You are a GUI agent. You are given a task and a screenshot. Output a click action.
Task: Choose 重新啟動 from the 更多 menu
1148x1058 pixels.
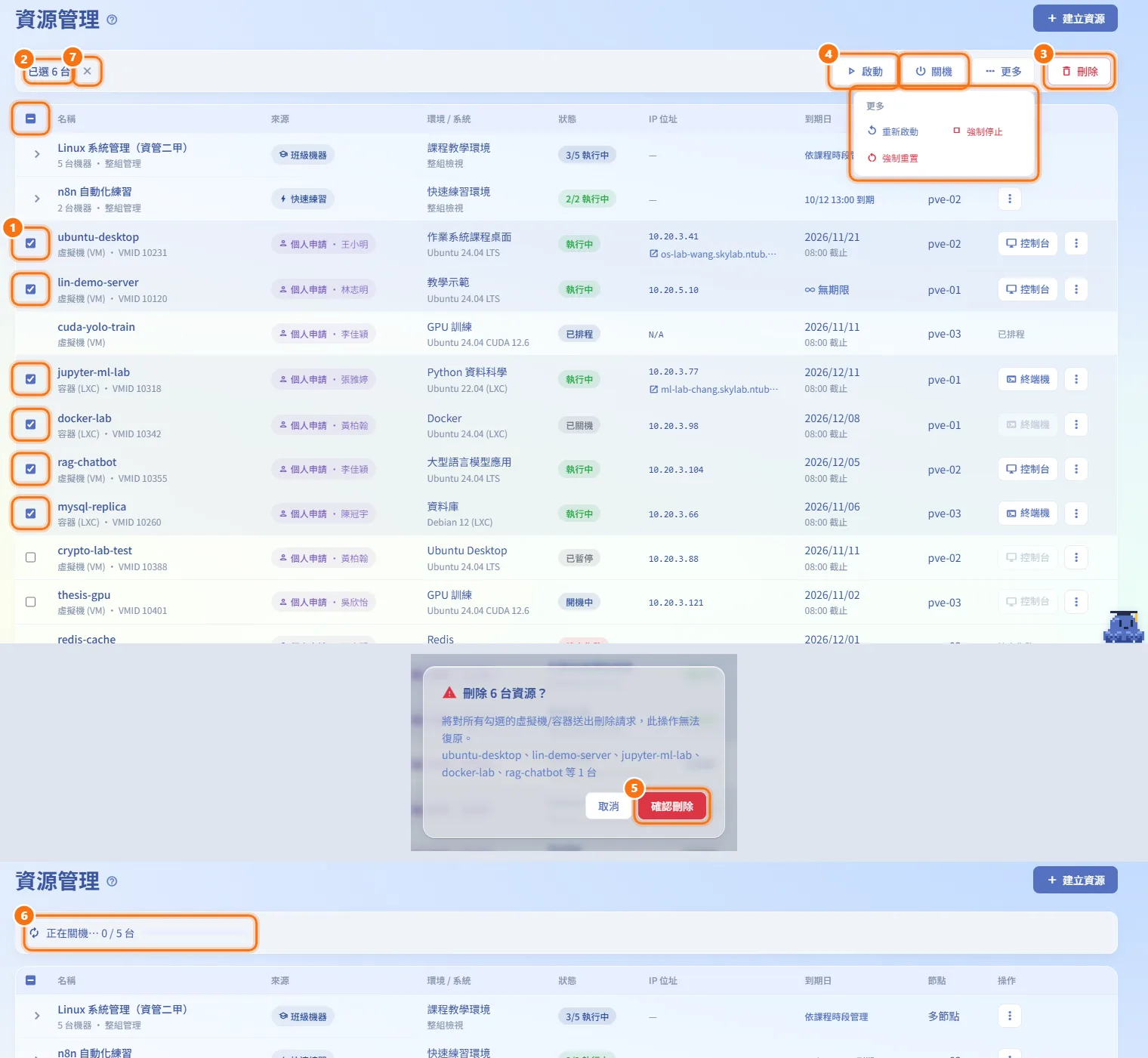[x=893, y=131]
